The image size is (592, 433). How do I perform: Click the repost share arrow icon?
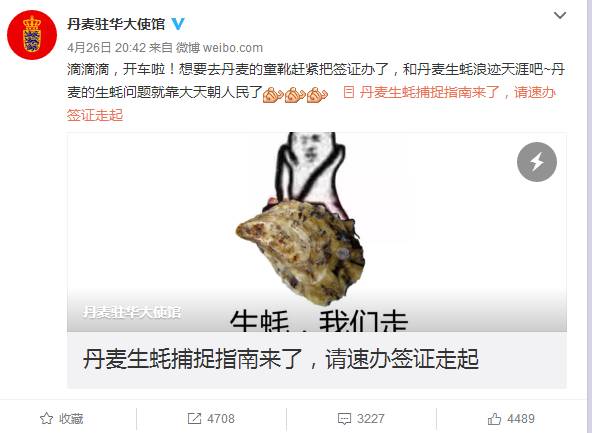coord(194,418)
